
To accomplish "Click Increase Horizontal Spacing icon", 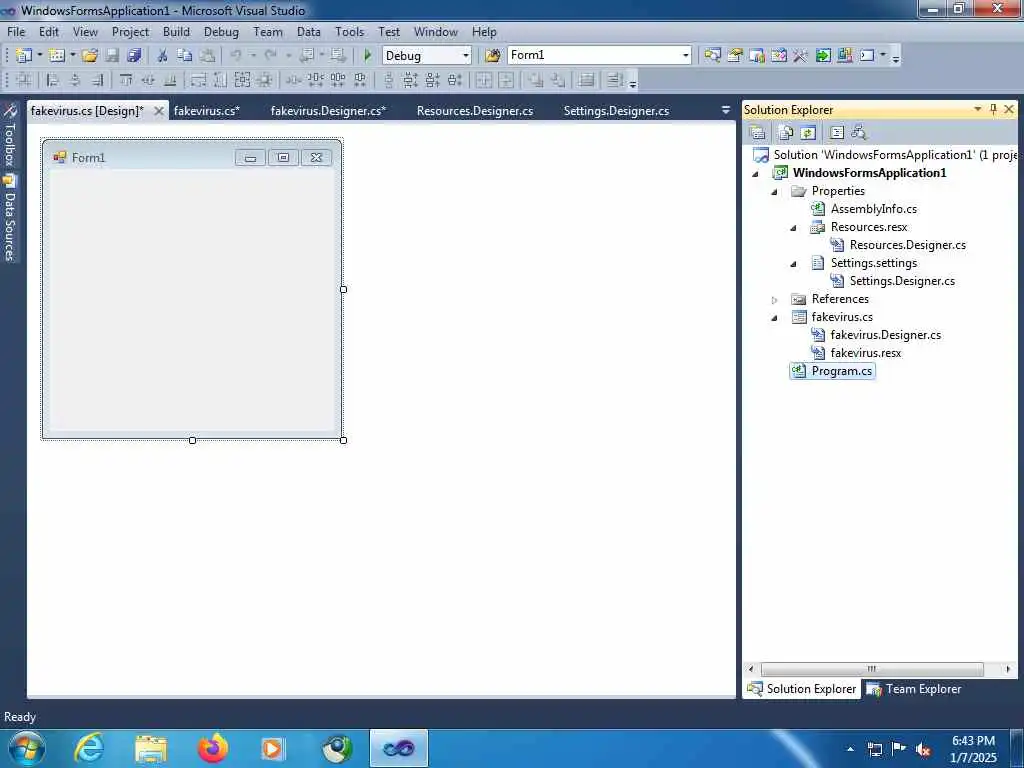I will pyautogui.click(x=315, y=80).
